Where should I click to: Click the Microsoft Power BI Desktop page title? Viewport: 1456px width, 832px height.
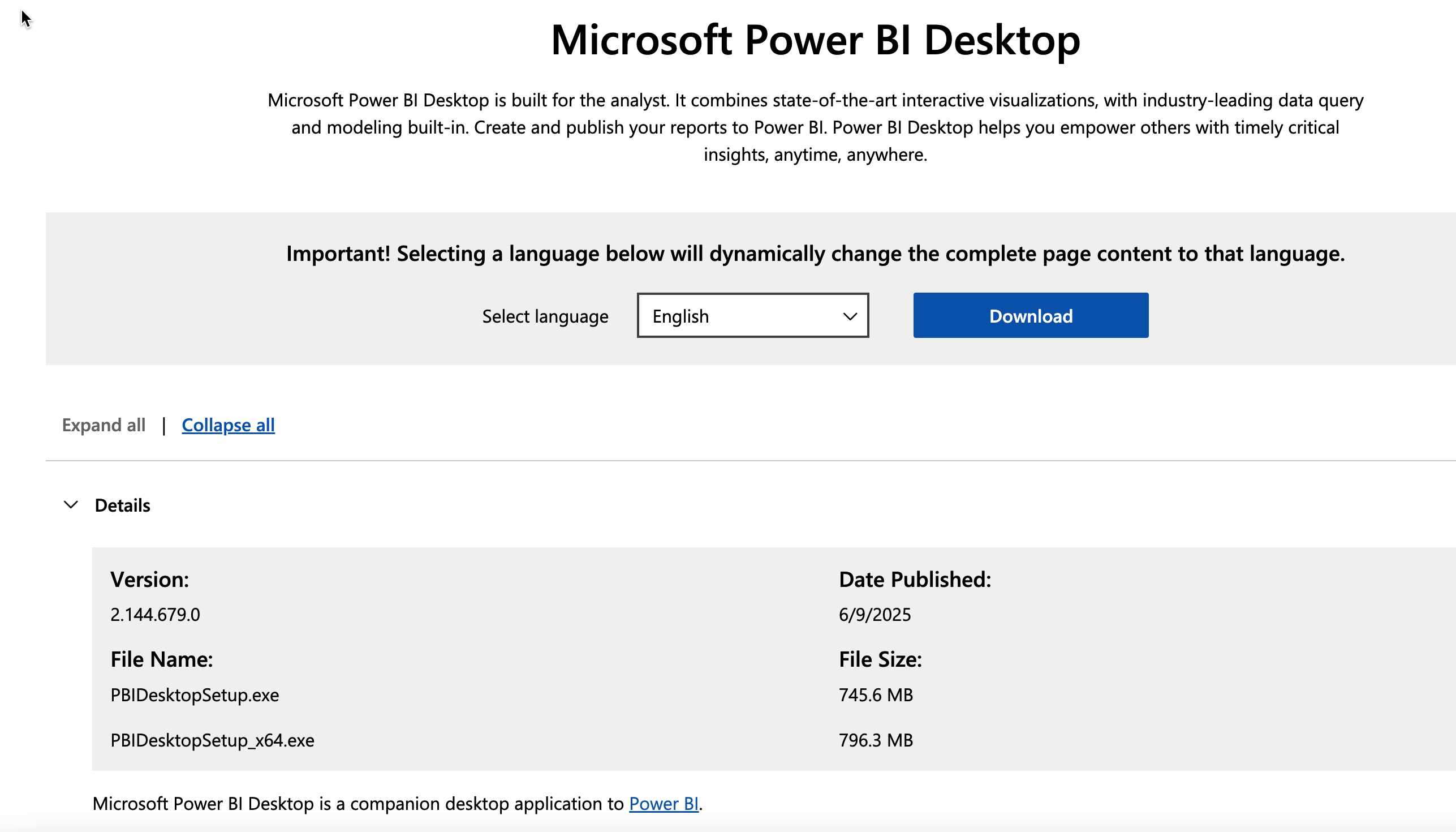coord(815,40)
